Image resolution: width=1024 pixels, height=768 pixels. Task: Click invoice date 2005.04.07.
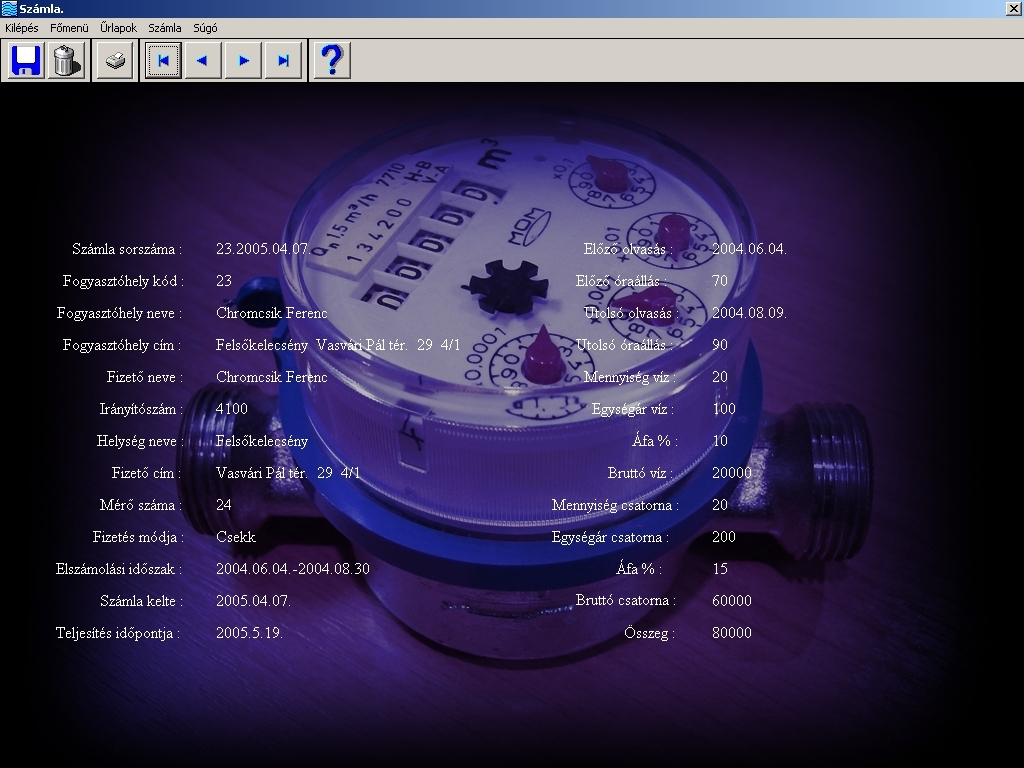click(253, 601)
